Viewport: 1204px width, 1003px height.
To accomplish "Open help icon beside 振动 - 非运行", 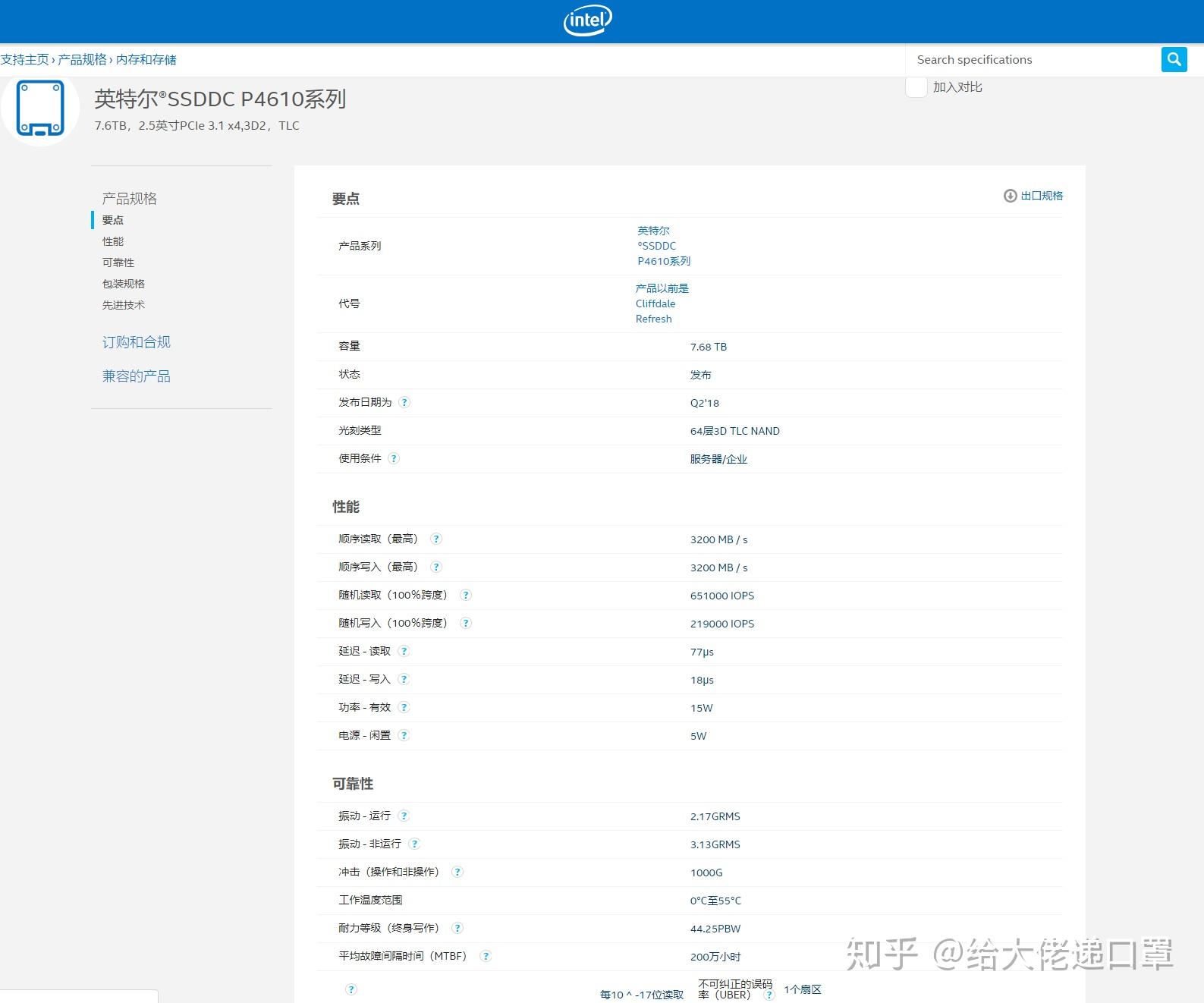I will [414, 844].
